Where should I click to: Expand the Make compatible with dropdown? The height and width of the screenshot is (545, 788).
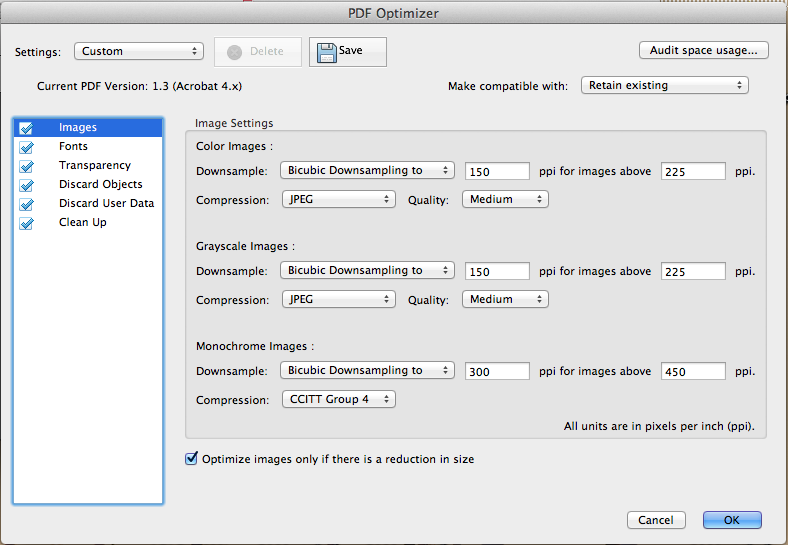(x=664, y=86)
